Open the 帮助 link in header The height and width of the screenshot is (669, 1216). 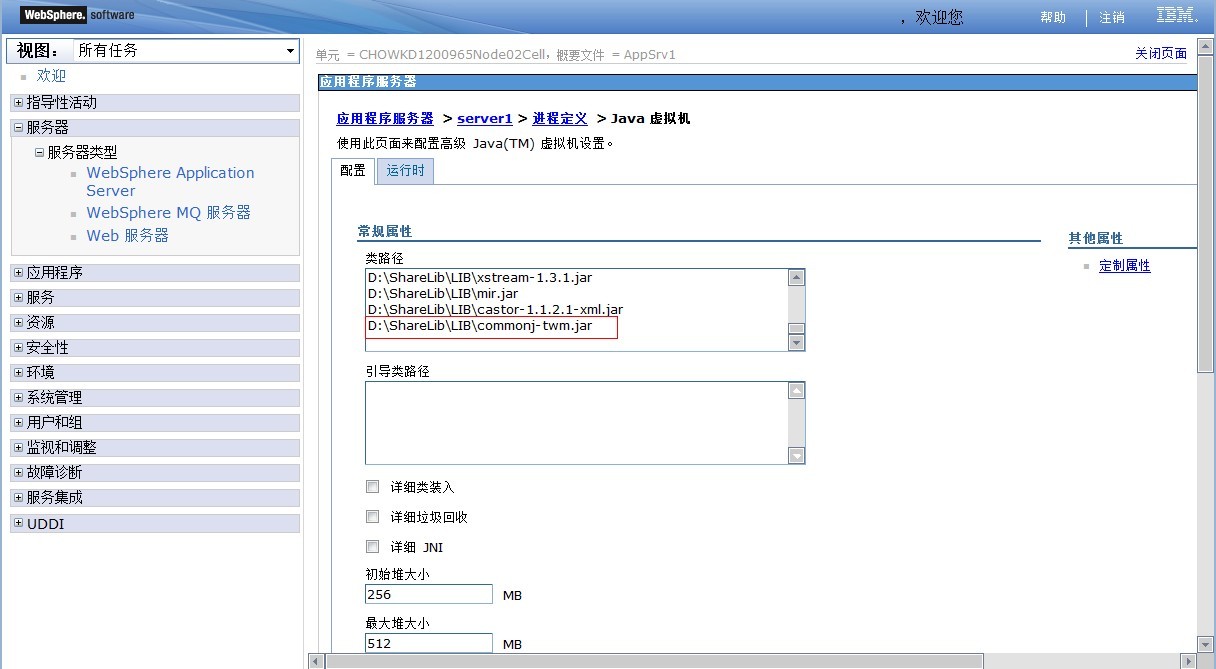[x=1053, y=17]
